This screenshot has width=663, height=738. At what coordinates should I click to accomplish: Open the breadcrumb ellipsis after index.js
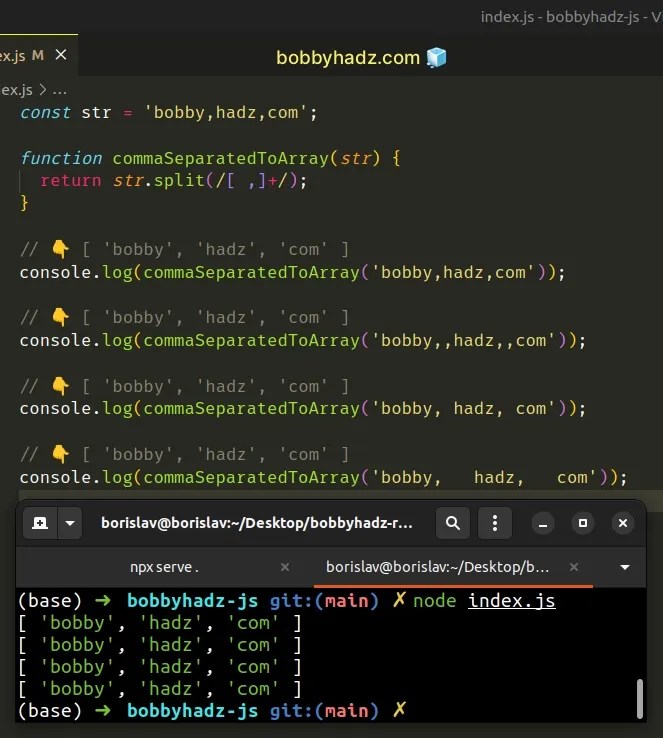[x=59, y=90]
